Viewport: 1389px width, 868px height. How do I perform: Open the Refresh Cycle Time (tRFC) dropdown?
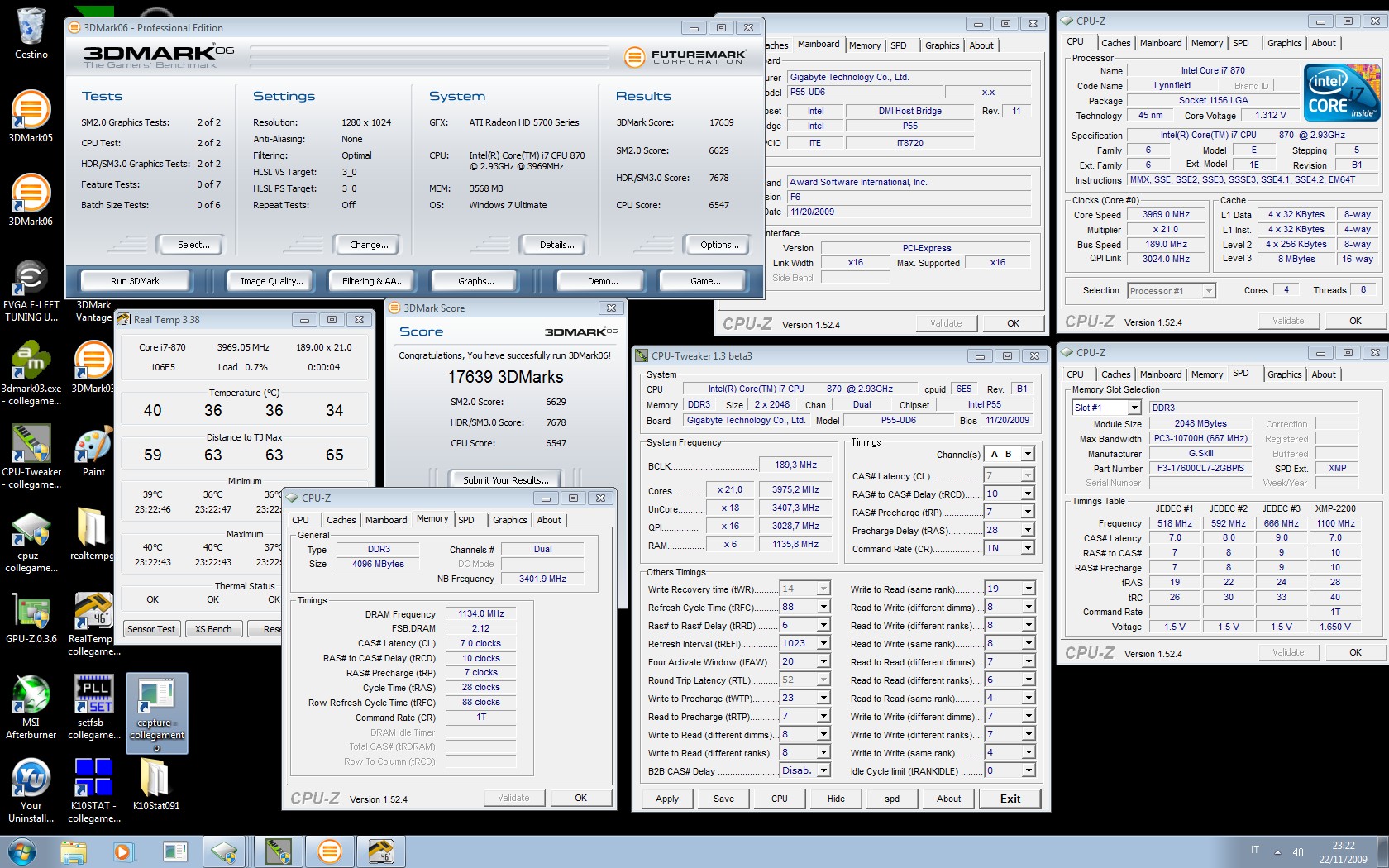(823, 607)
